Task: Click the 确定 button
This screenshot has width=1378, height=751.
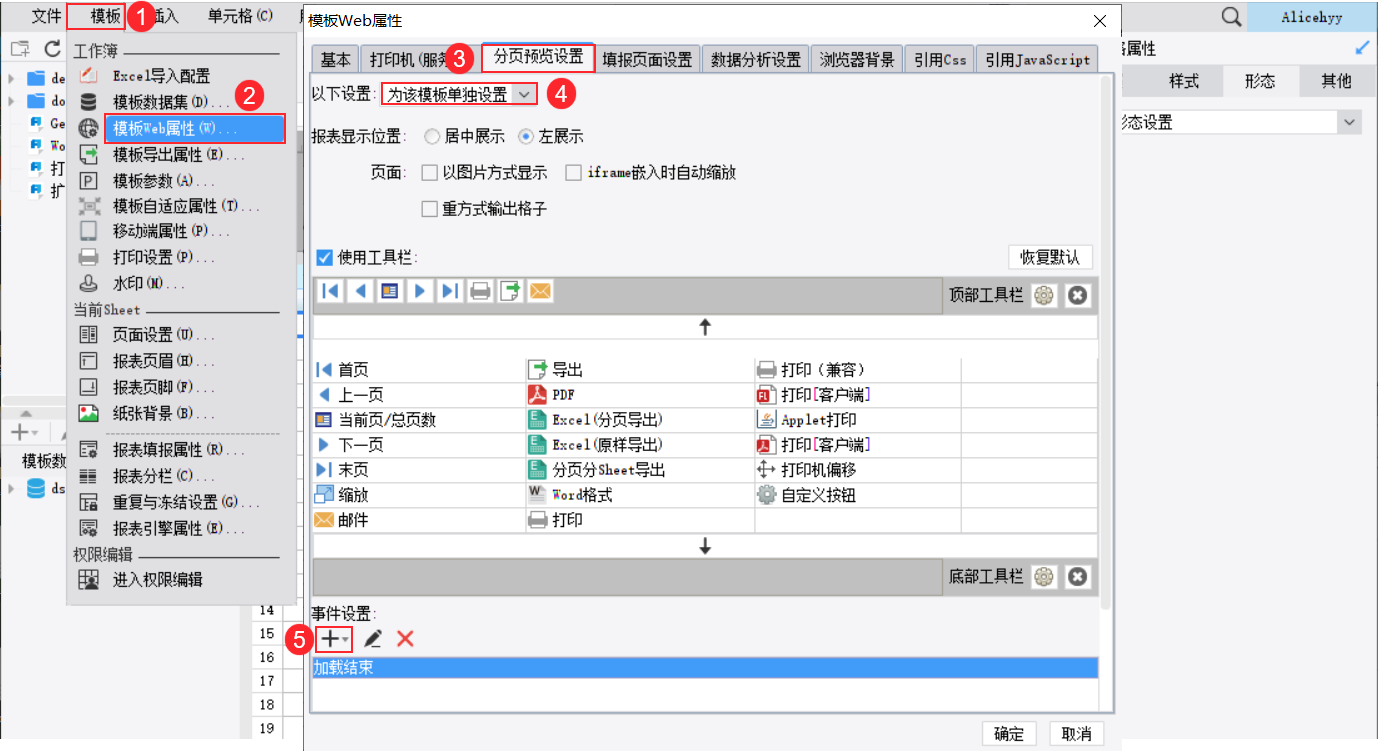Action: tap(1009, 734)
